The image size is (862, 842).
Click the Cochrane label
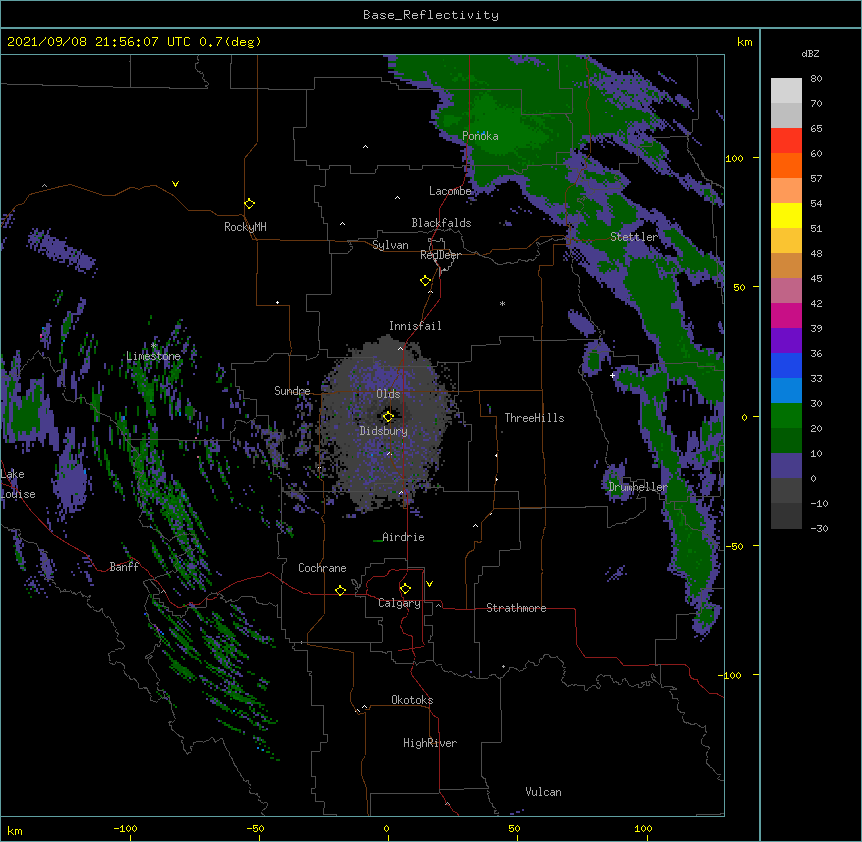coord(322,568)
